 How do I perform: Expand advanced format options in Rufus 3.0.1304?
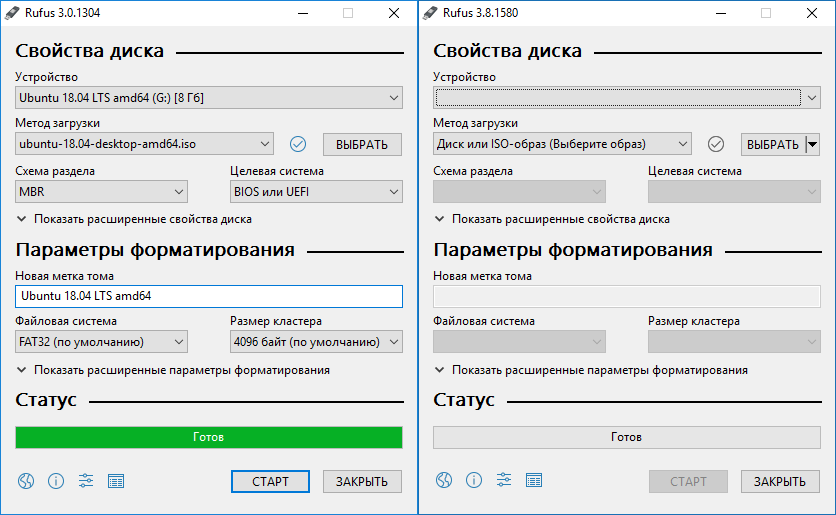(173, 370)
